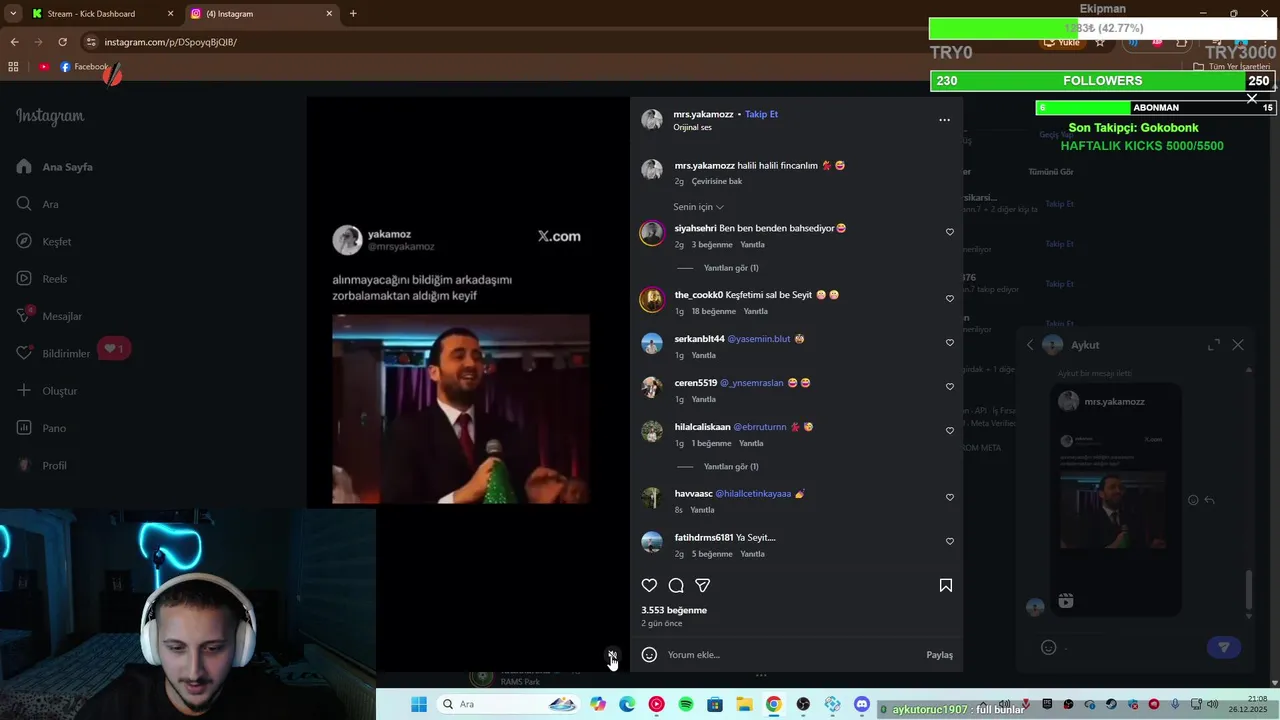Expand Senin için comment filter dropdown
Image resolution: width=1280 pixels, height=720 pixels.
[x=698, y=207]
